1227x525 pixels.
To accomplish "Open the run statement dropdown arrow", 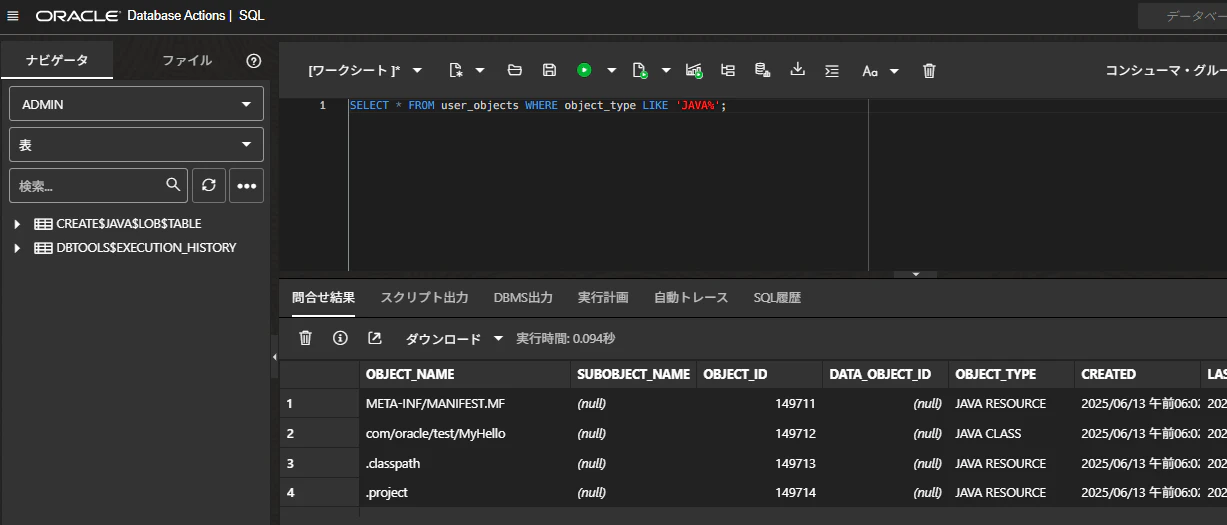I will (611, 70).
